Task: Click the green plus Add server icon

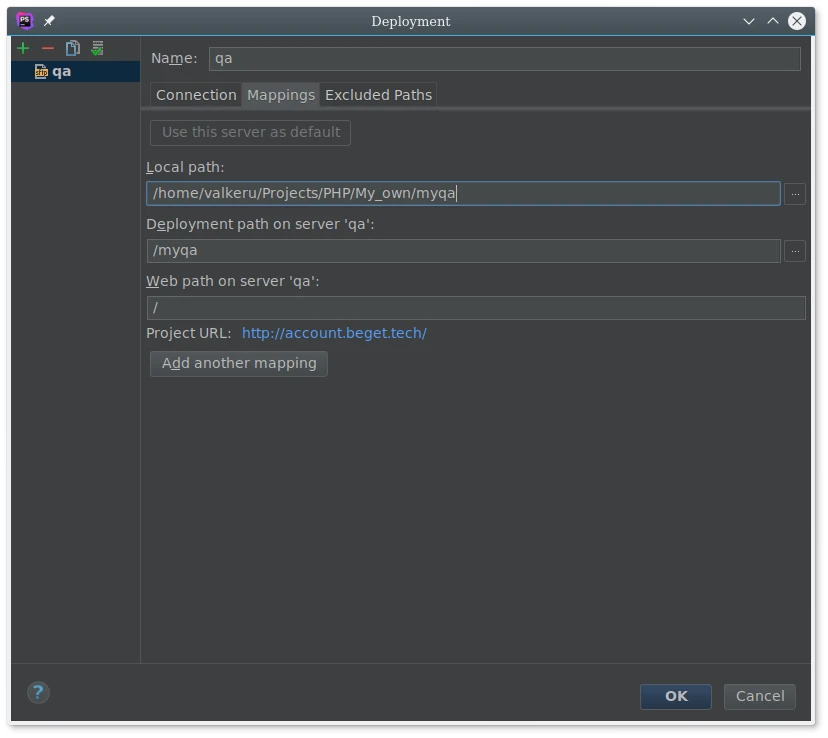Action: click(x=23, y=48)
